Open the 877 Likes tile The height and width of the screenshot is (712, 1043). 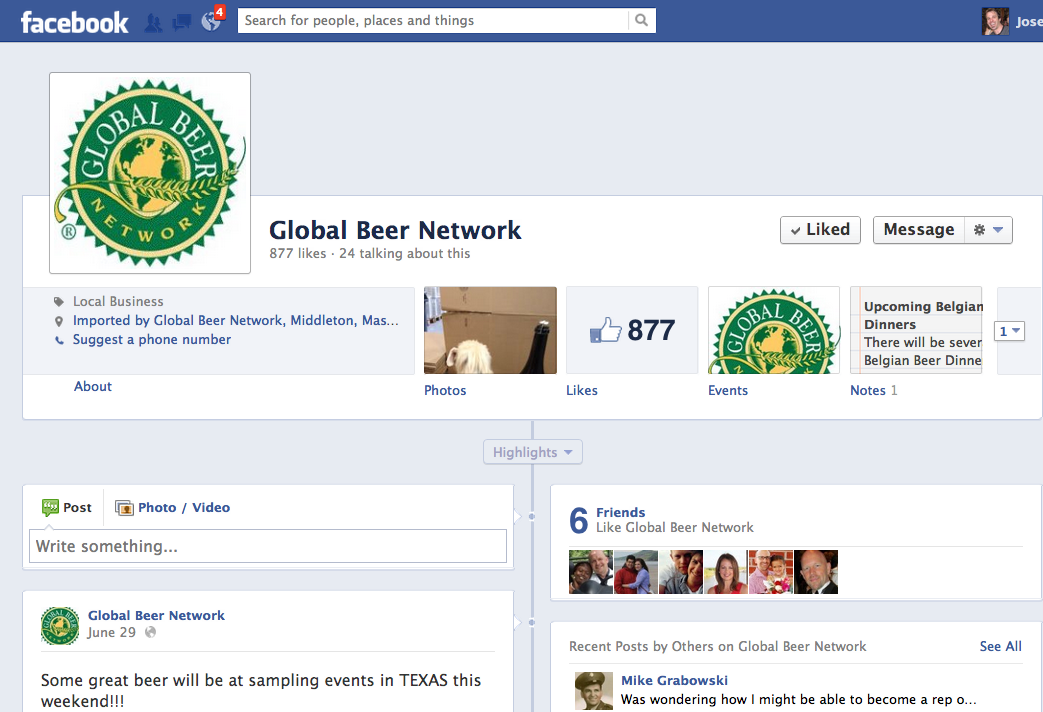point(632,330)
